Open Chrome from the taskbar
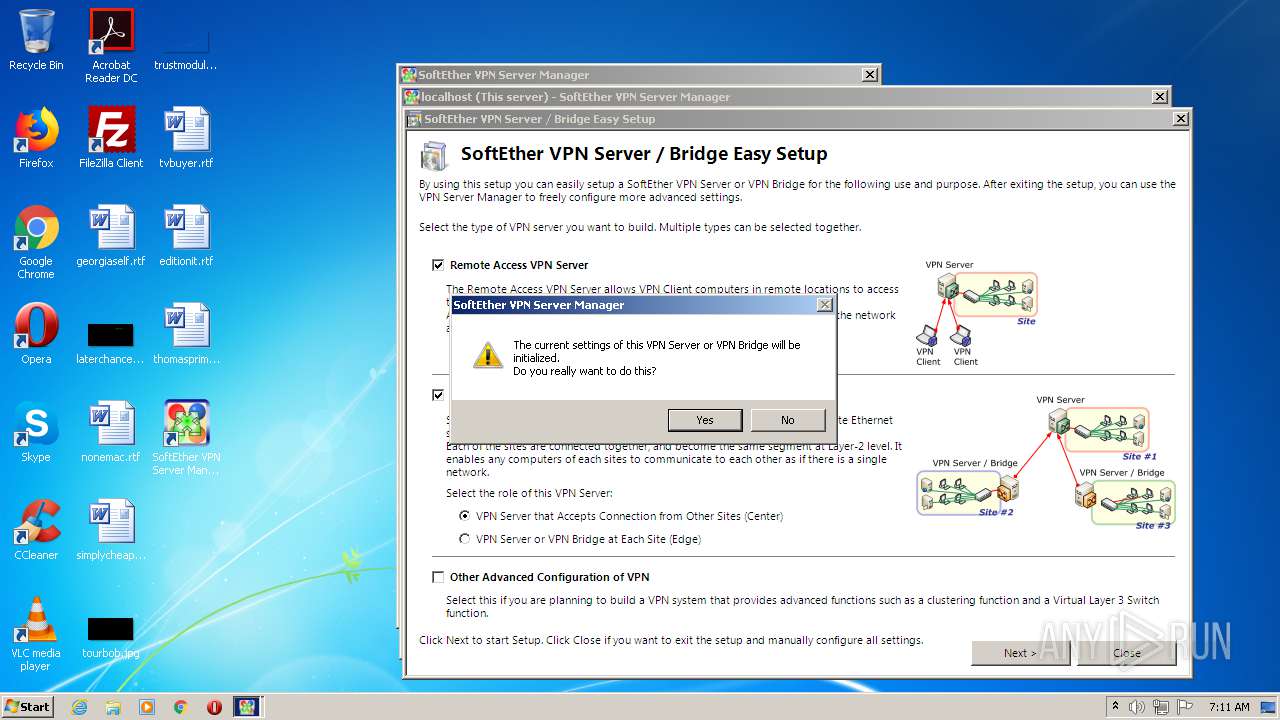Viewport: 1280px width, 720px height. 180,707
